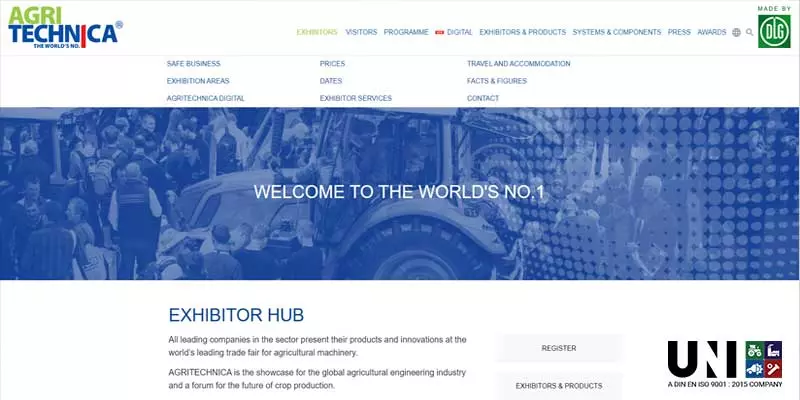Open the AWARDS menu
The width and height of the screenshot is (800, 400).
click(712, 32)
